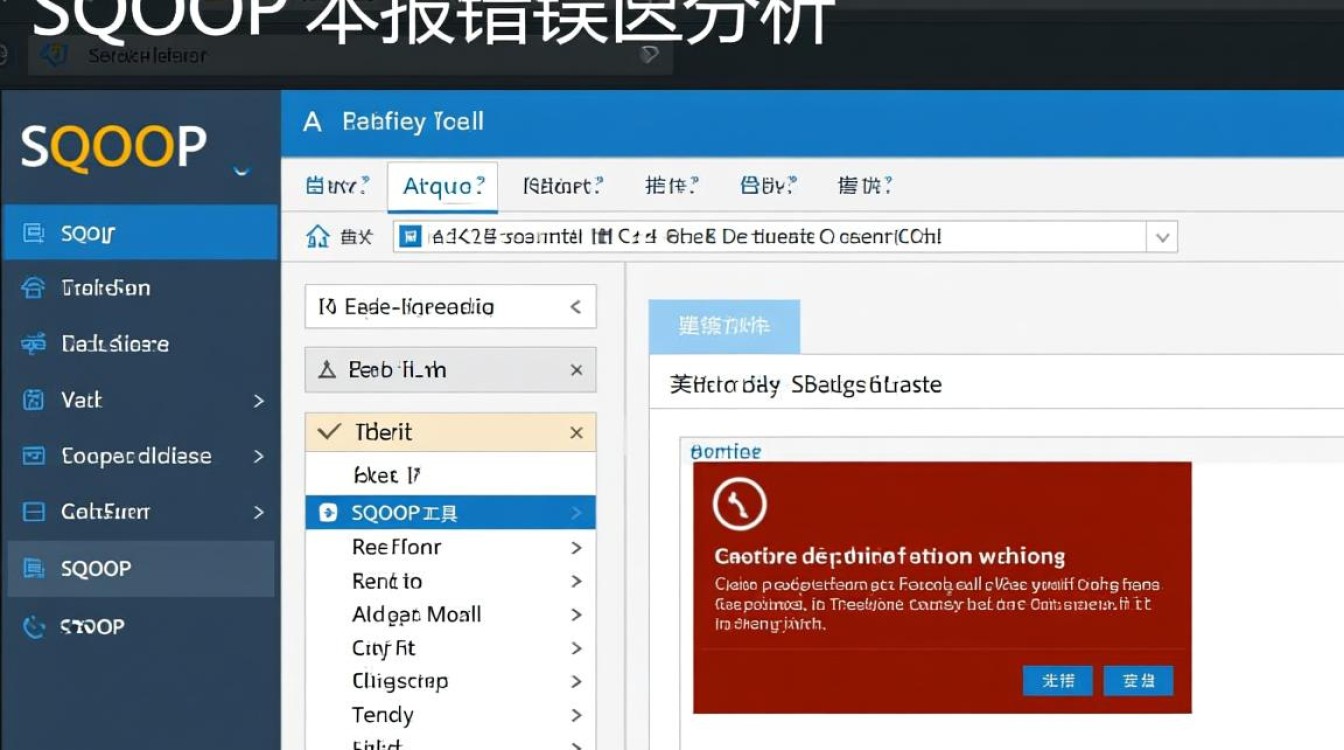Select the light-blue content tab above heading
The width and height of the screenshot is (1344, 750).
click(x=725, y=326)
